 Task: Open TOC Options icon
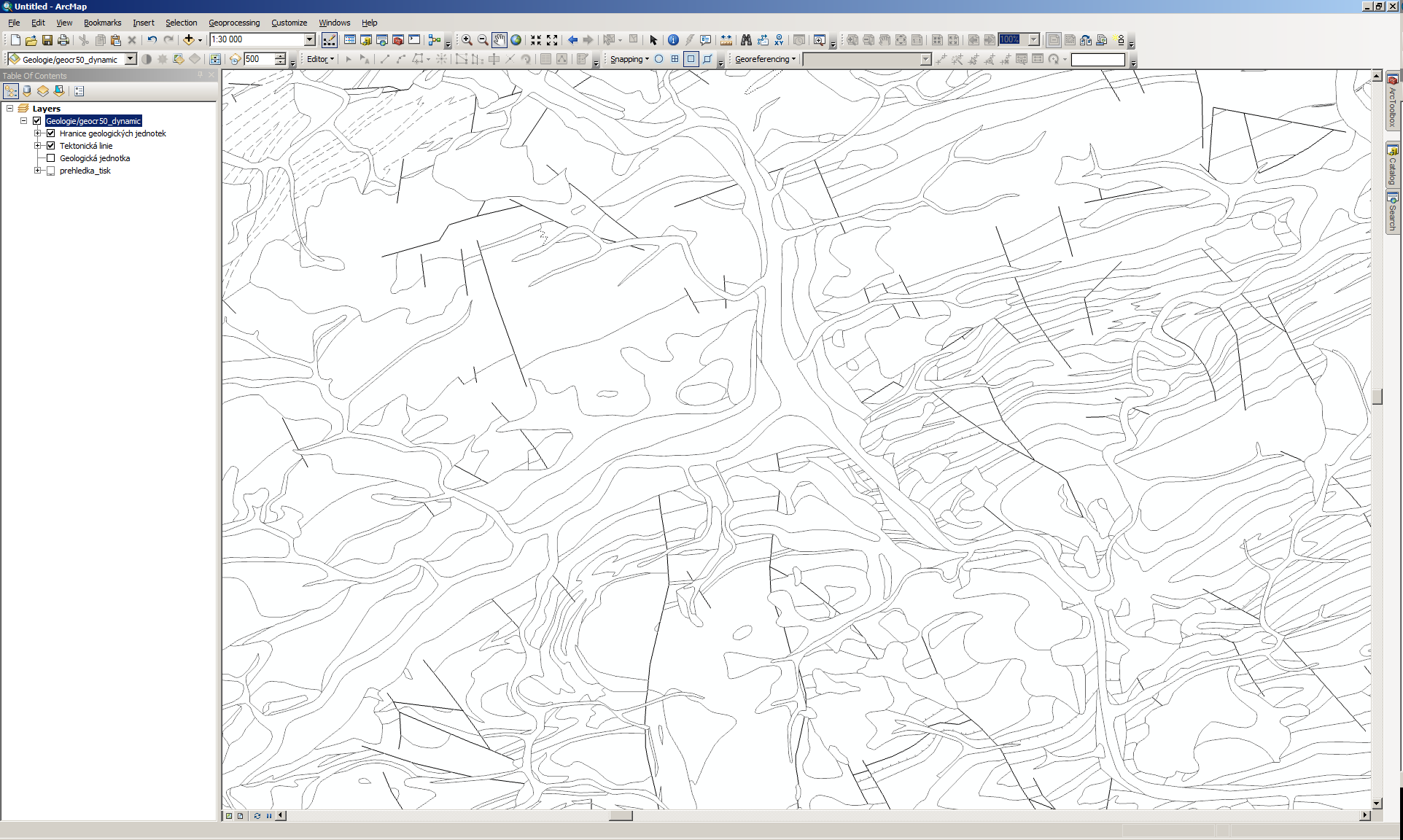[x=79, y=91]
